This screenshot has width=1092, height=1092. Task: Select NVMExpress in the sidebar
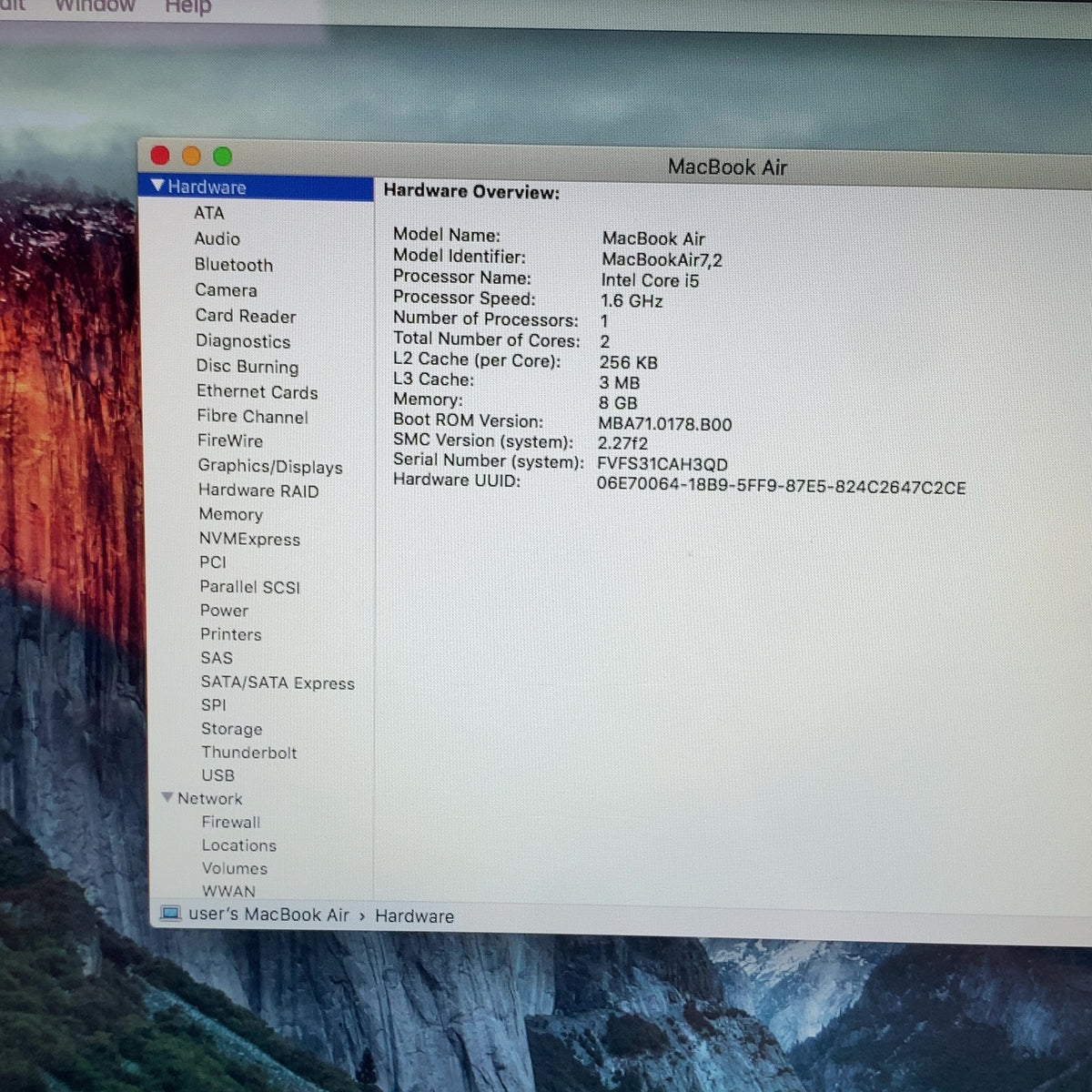tap(249, 539)
